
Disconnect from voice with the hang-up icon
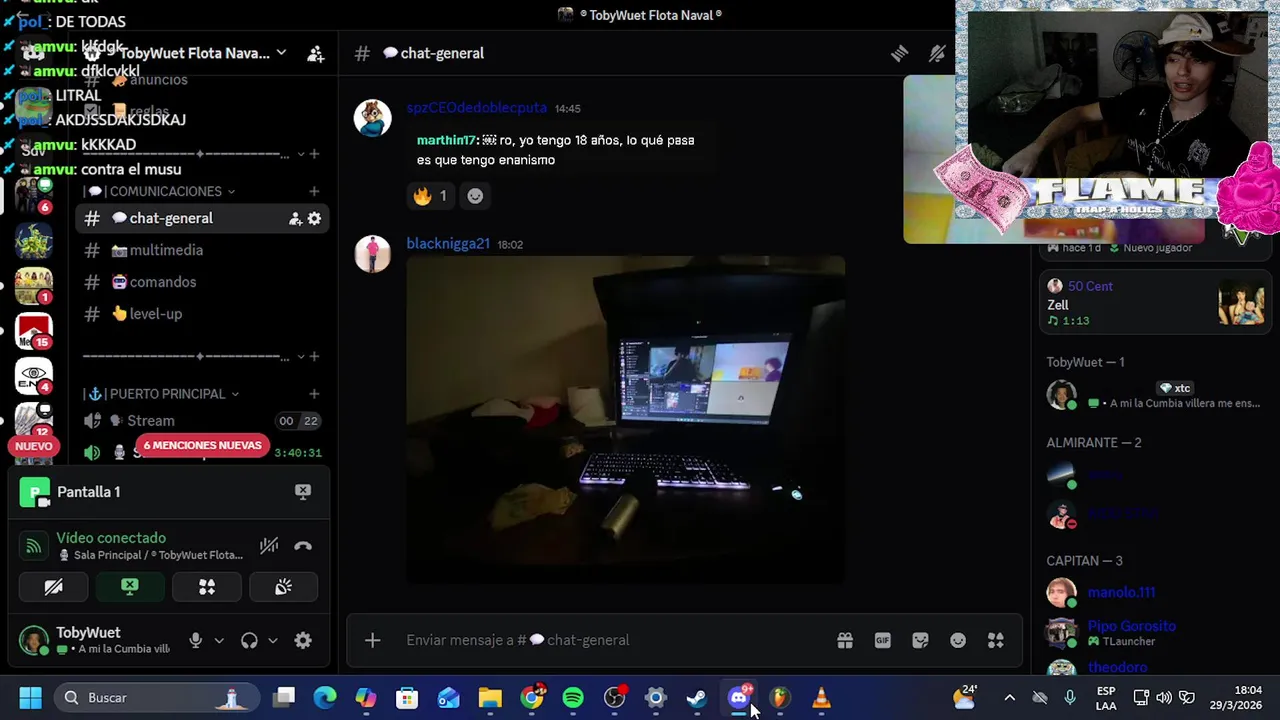303,546
